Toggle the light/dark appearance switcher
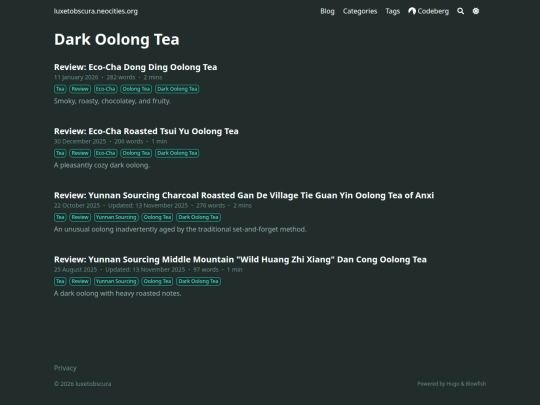 click(476, 11)
